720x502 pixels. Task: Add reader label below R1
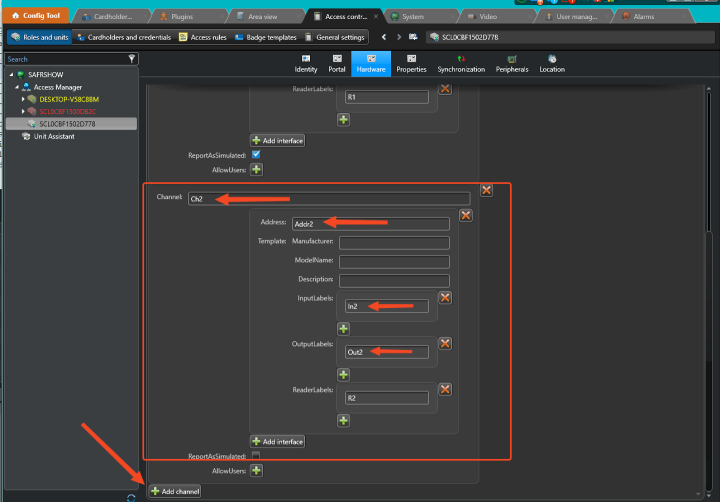click(343, 120)
